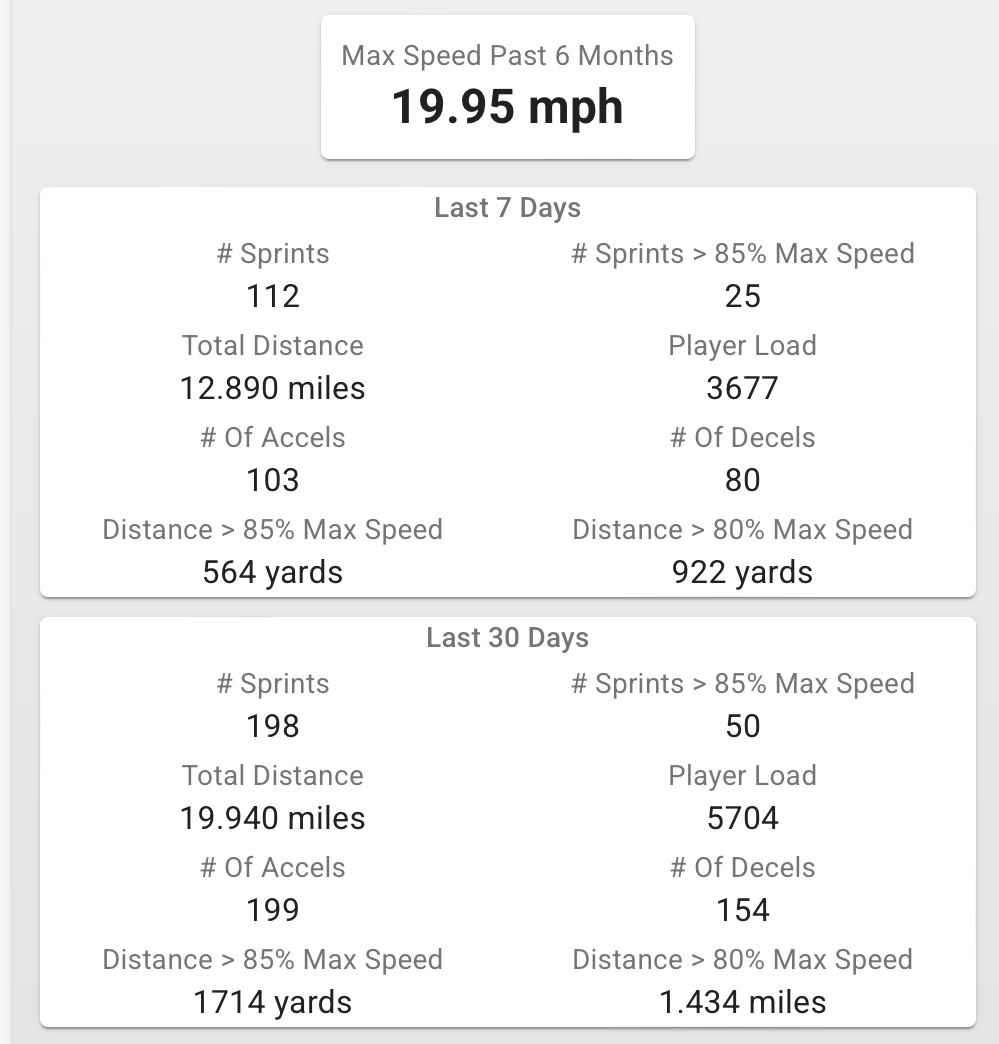The width and height of the screenshot is (999, 1044).
Task: Click the 12.890 miles total distance
Action: tap(273, 388)
